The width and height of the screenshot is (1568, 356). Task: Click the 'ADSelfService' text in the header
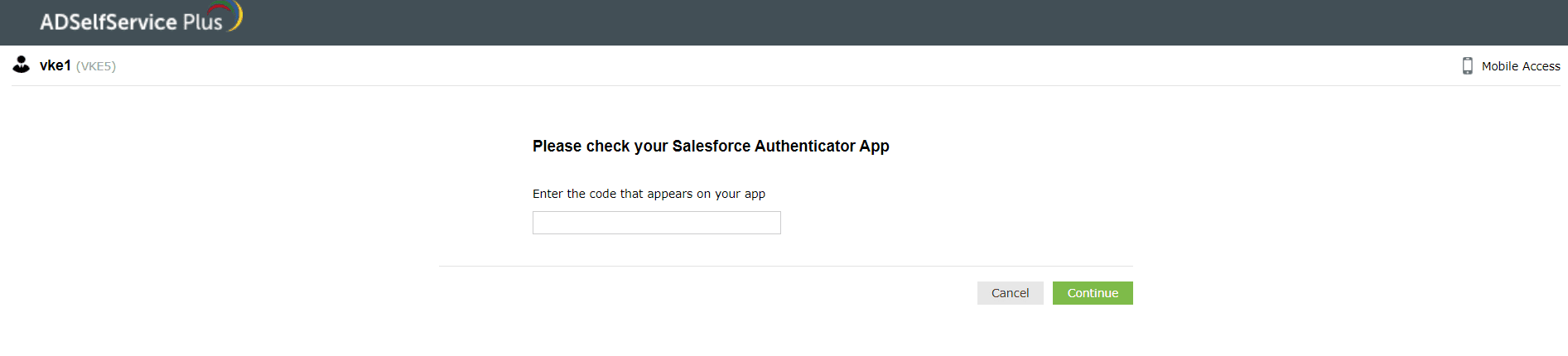(x=109, y=22)
